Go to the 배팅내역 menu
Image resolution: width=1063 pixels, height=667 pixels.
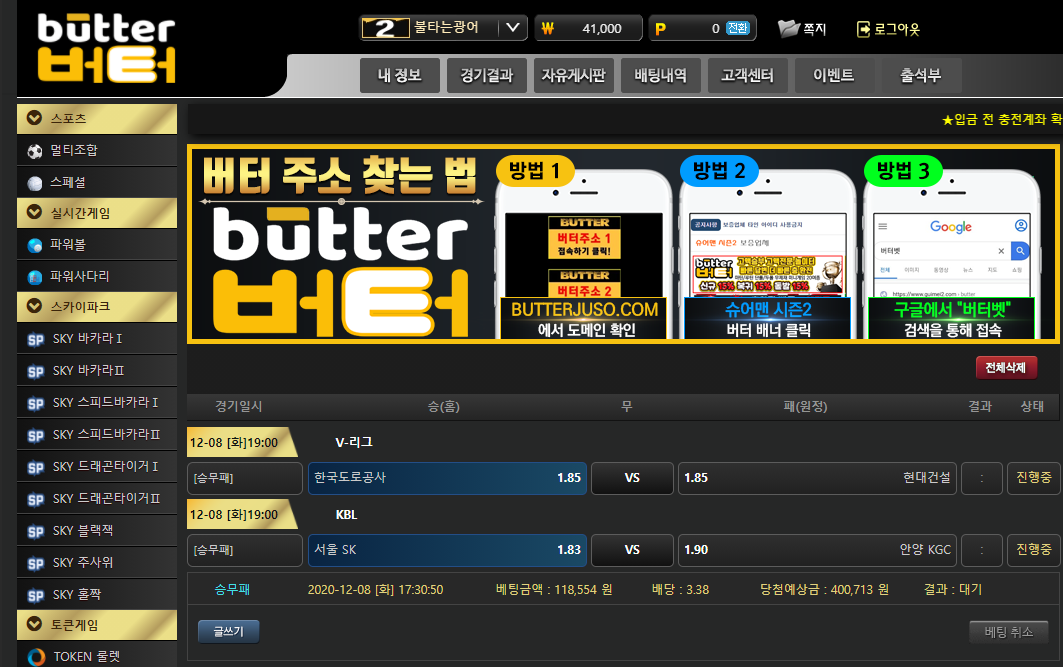tap(660, 75)
